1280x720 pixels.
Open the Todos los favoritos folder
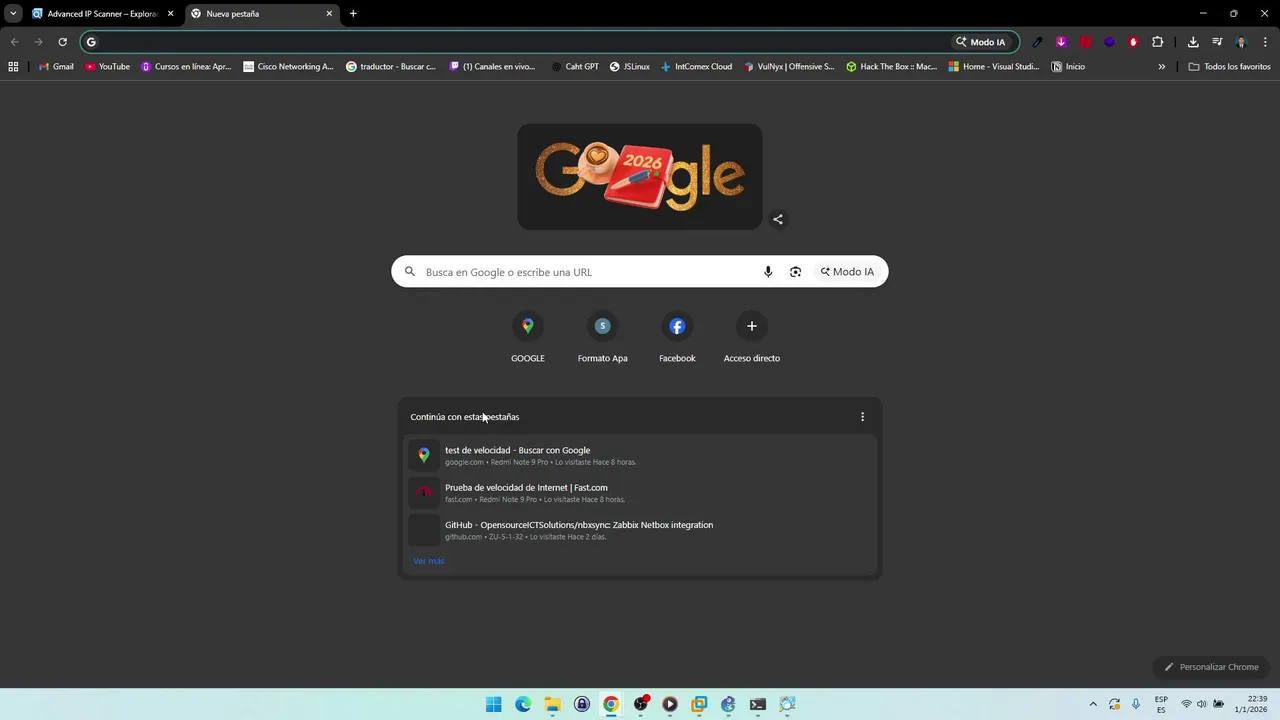click(x=1229, y=67)
